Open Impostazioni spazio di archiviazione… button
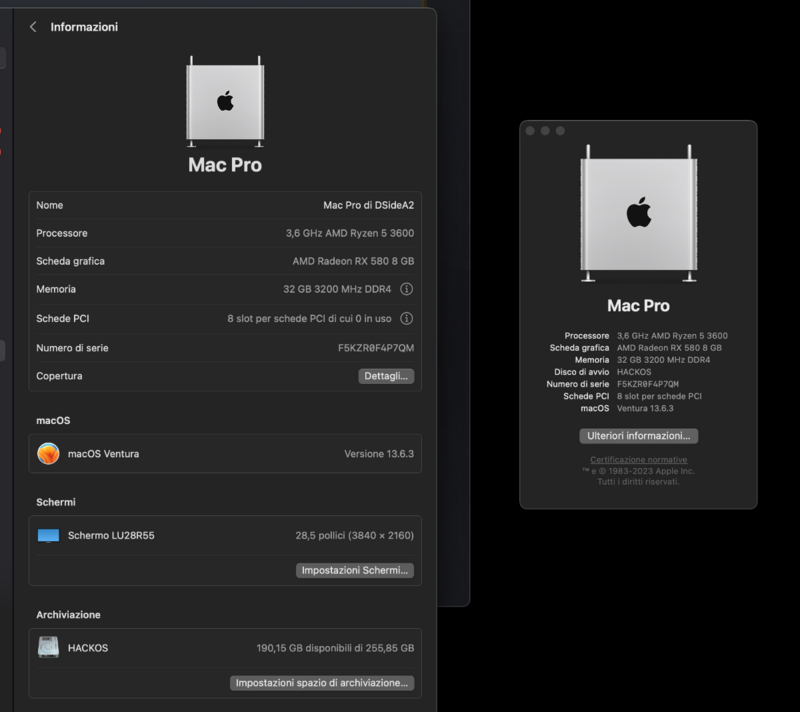This screenshot has width=800, height=712. pos(322,683)
